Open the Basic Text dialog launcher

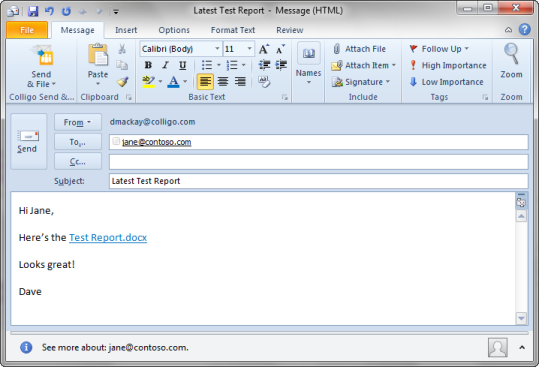click(x=285, y=97)
